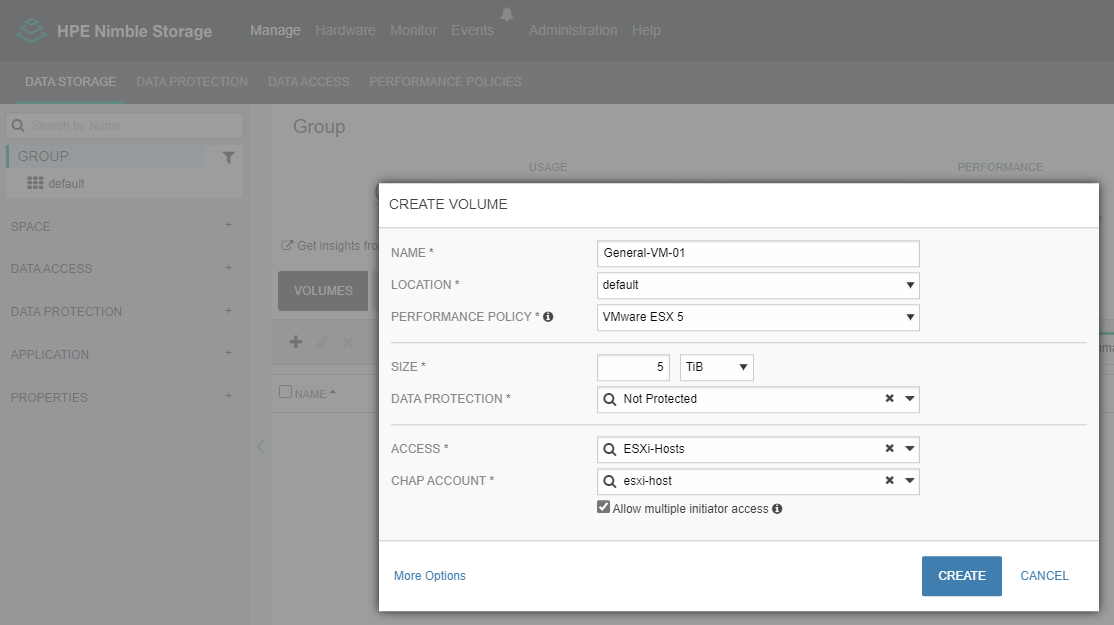Click the search icon in CHAP Account field
The width and height of the screenshot is (1114, 625).
pos(610,481)
